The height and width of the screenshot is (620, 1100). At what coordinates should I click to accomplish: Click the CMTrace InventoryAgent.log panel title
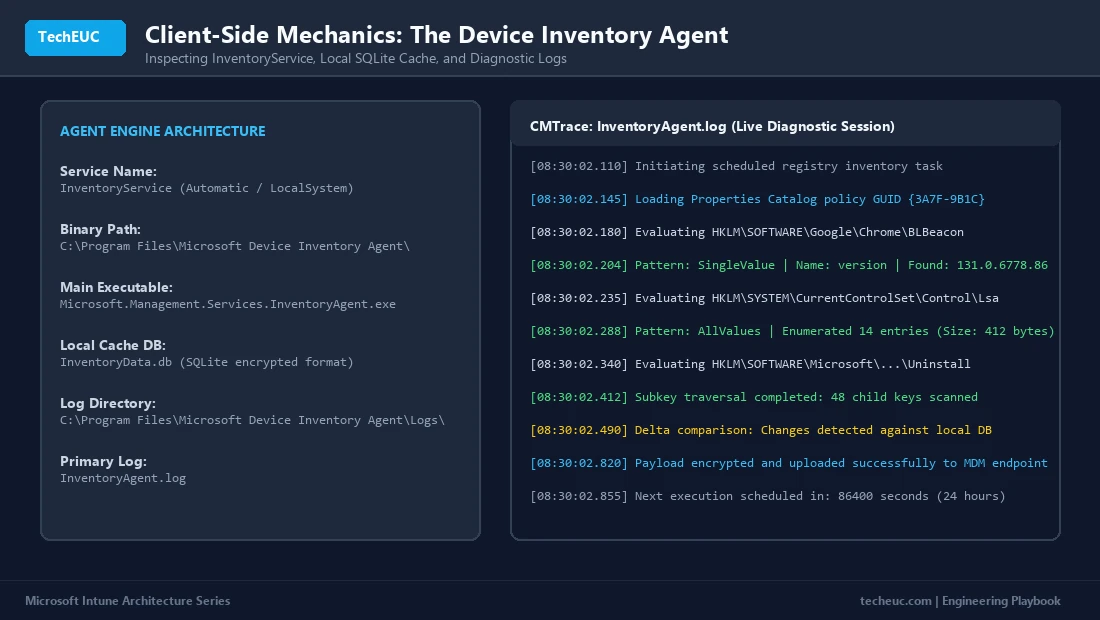click(x=712, y=126)
